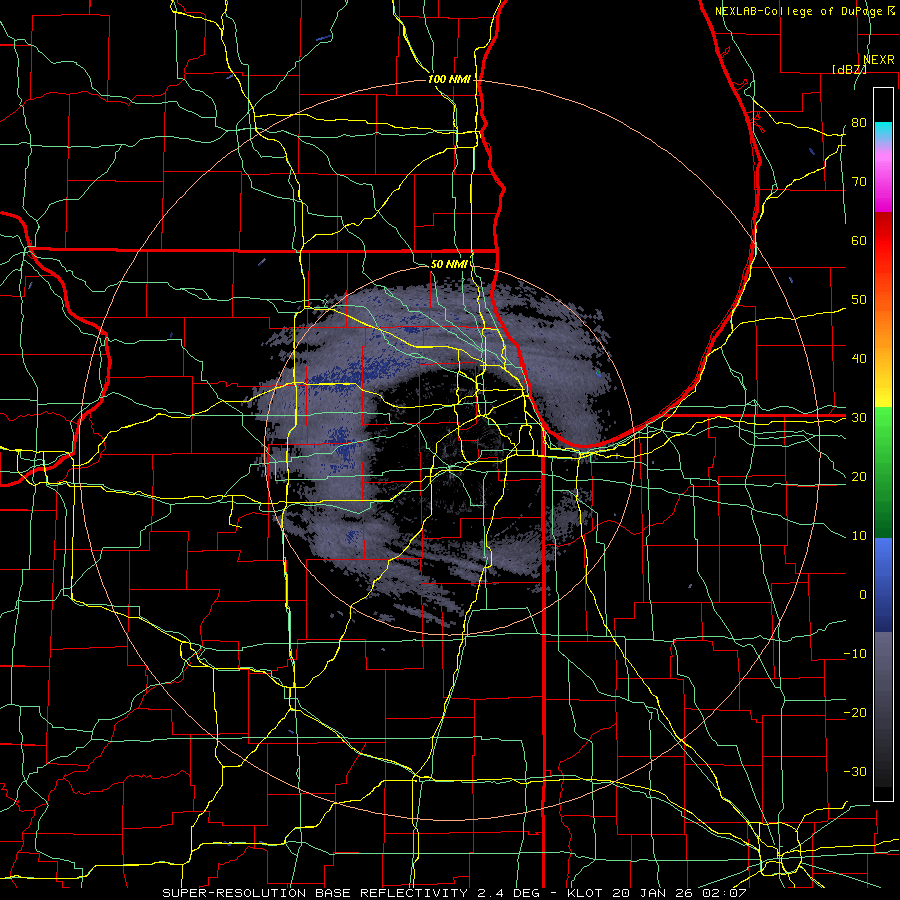
Task: Click the 20 value on dBZ scale
Action: coord(859,477)
